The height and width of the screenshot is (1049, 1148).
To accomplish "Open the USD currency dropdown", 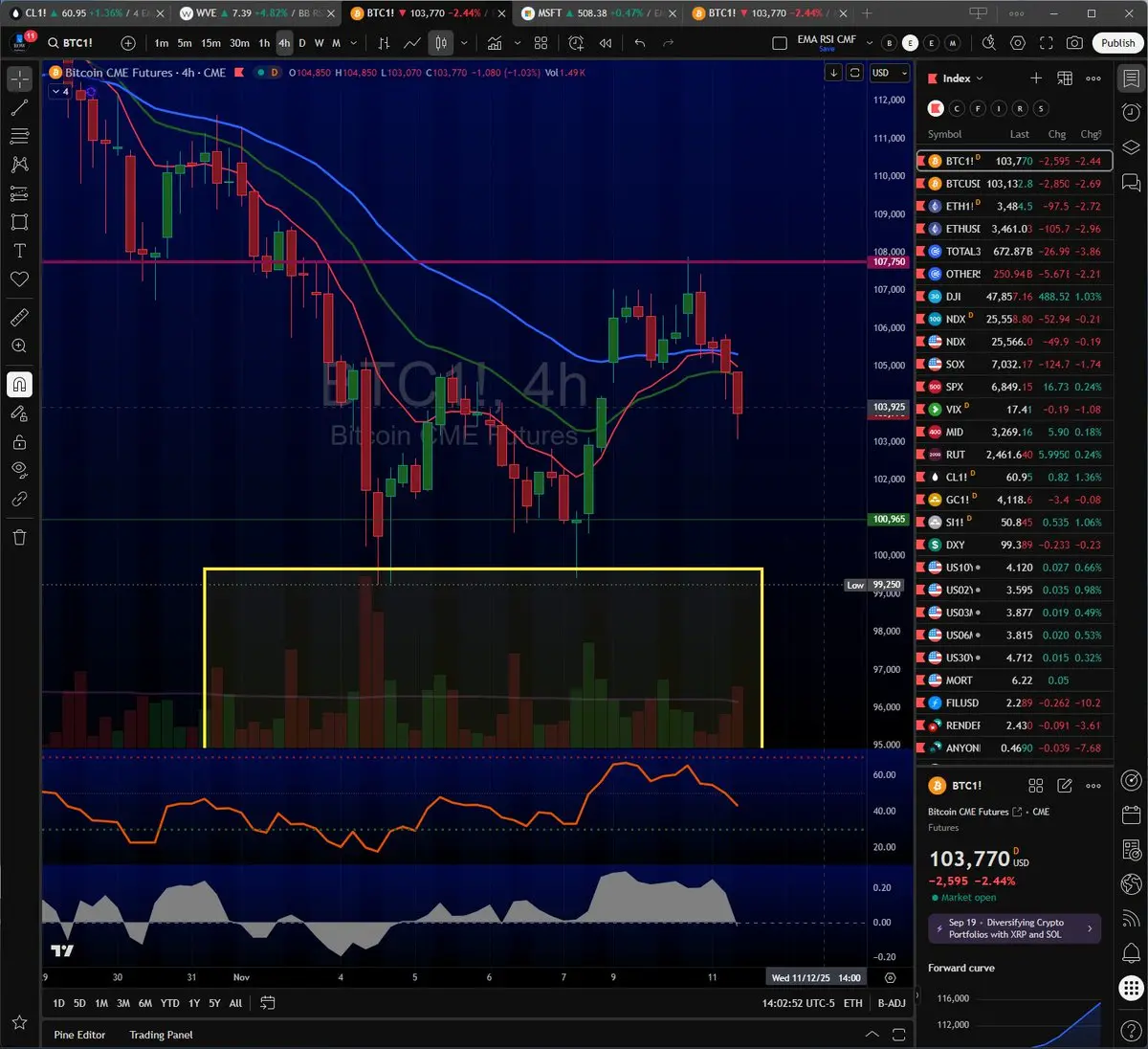I will click(x=890, y=73).
